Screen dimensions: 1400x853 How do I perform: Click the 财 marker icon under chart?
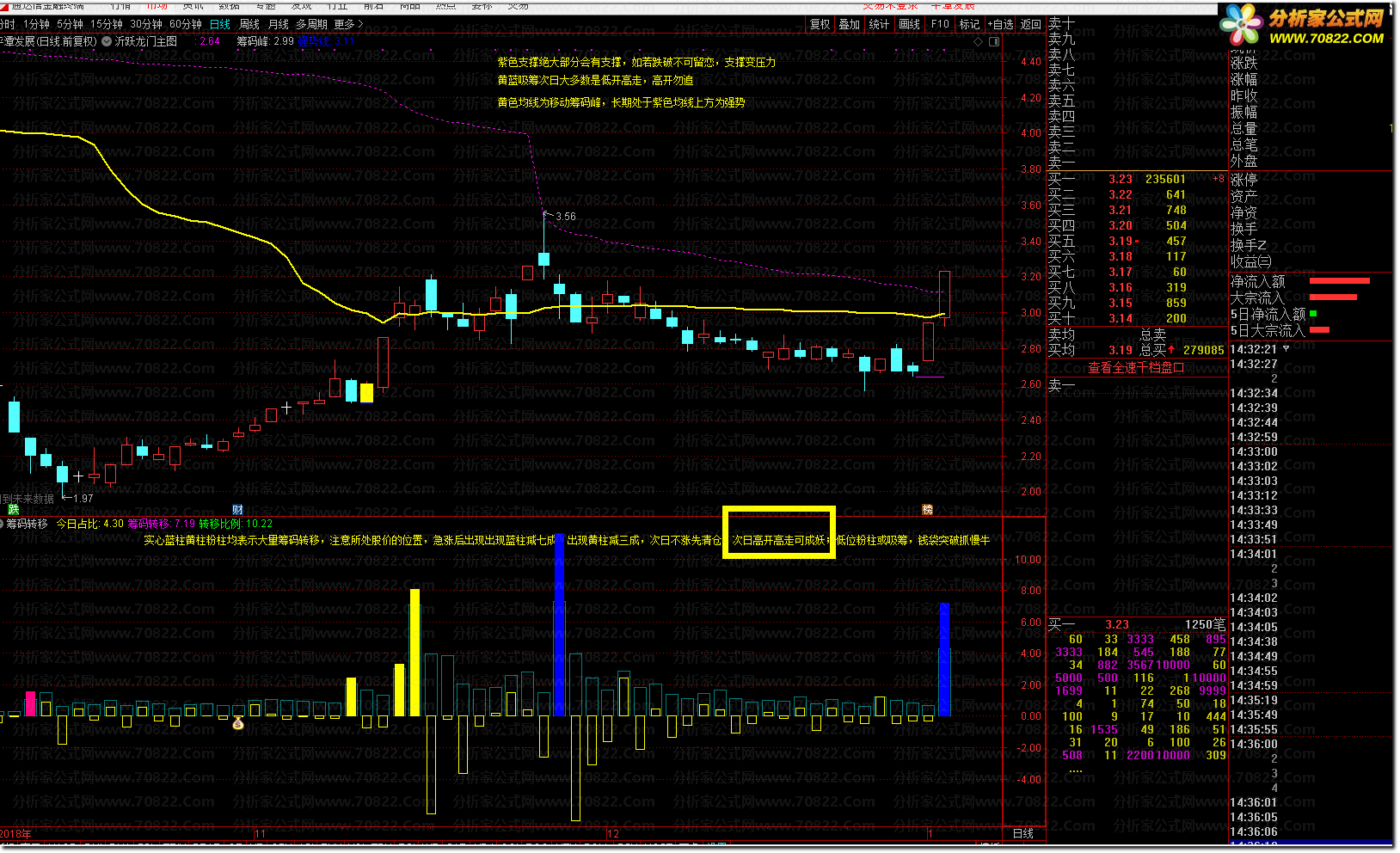point(237,510)
